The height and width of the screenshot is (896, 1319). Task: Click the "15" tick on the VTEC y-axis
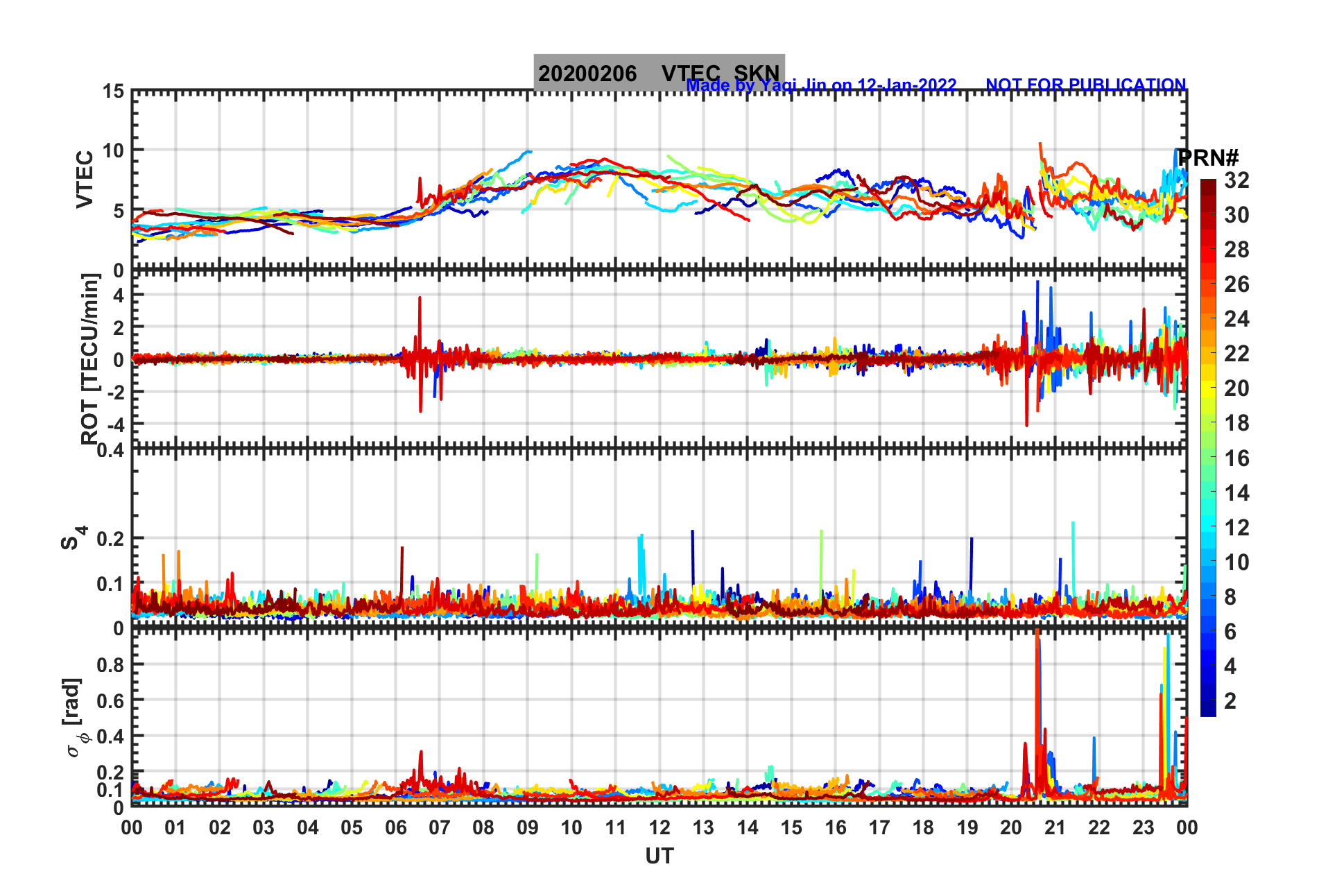point(114,92)
